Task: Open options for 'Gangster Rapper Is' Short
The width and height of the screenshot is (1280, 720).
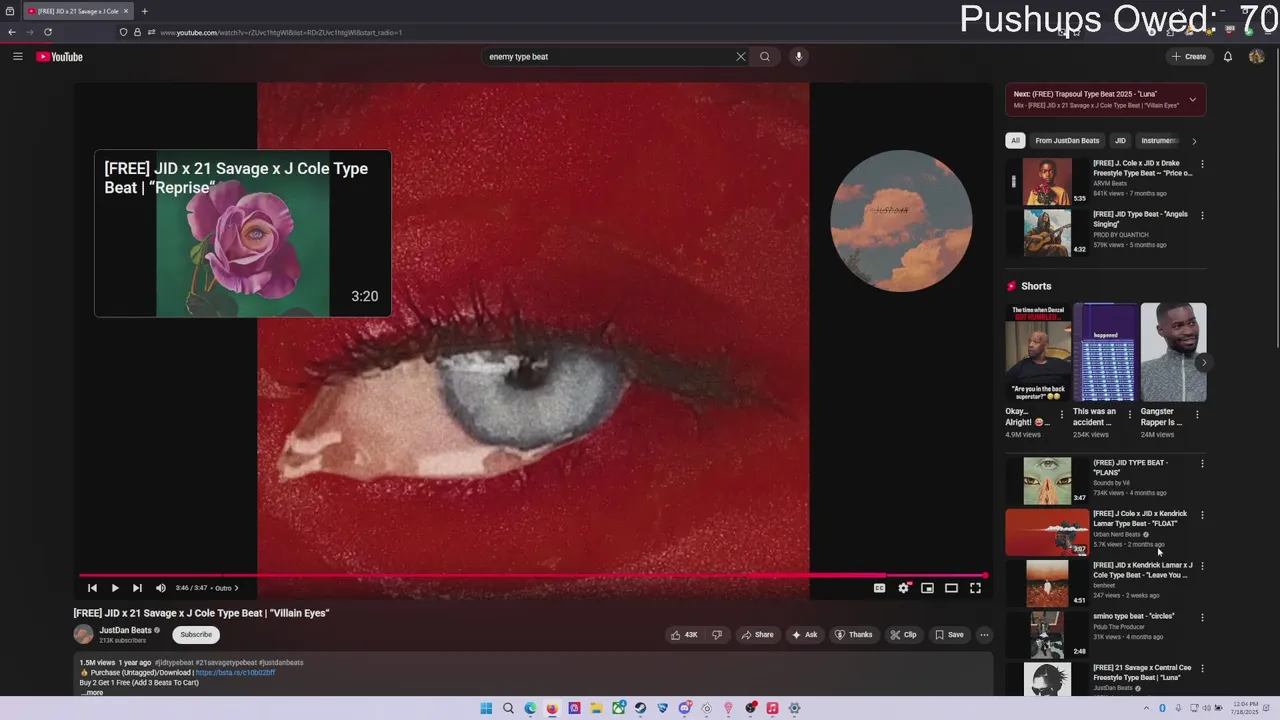Action: click(x=1197, y=414)
